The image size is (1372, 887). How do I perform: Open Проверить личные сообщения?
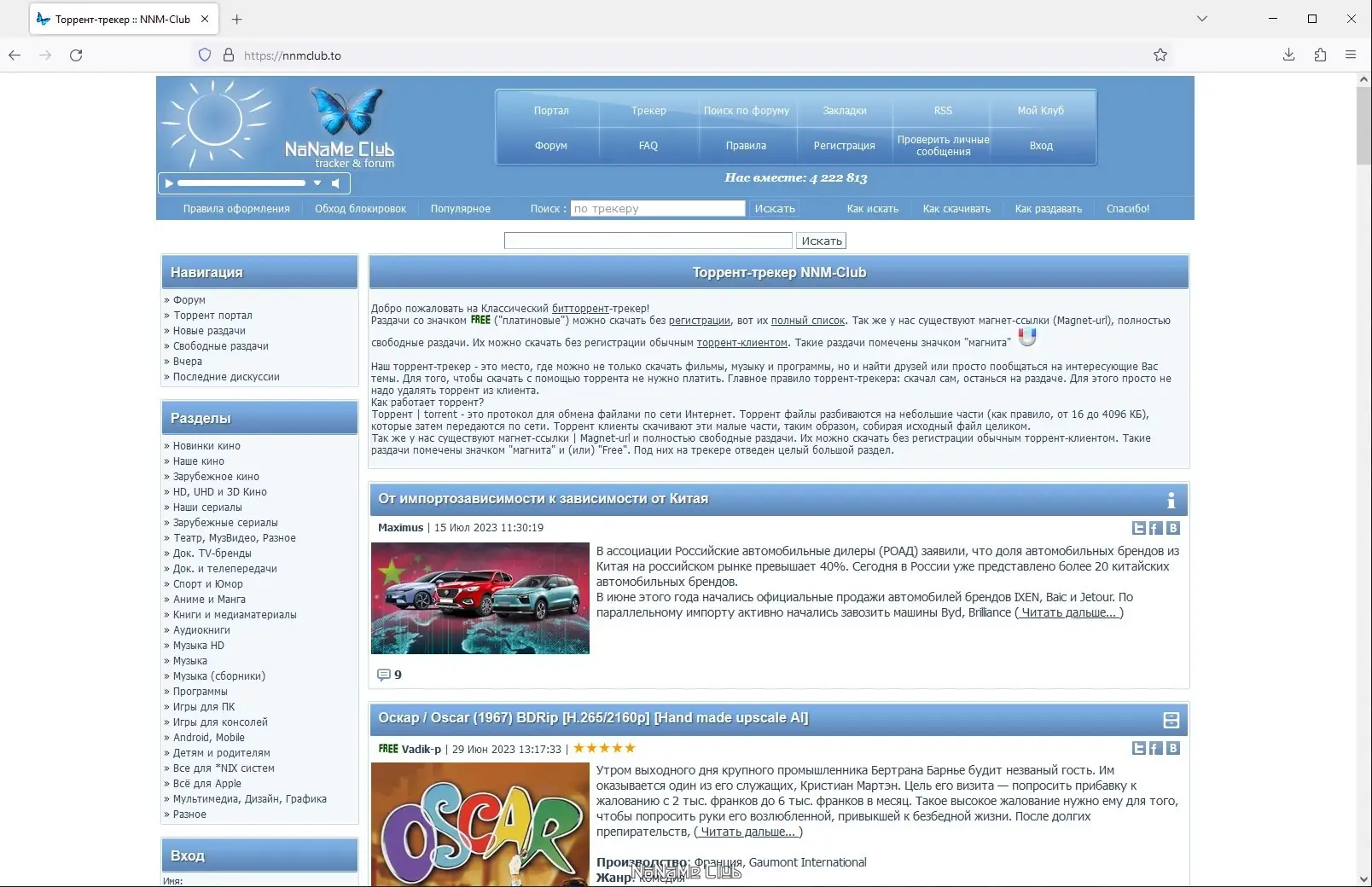[x=943, y=146]
